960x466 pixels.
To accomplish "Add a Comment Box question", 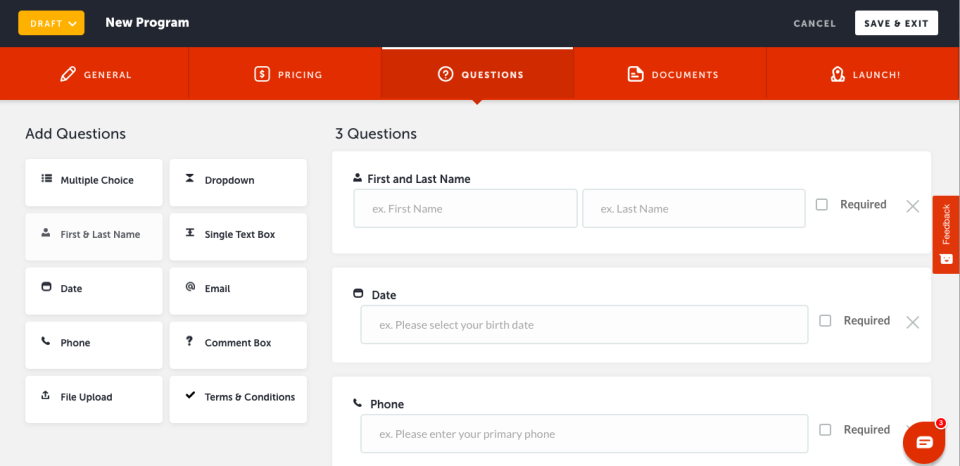I will point(238,345).
